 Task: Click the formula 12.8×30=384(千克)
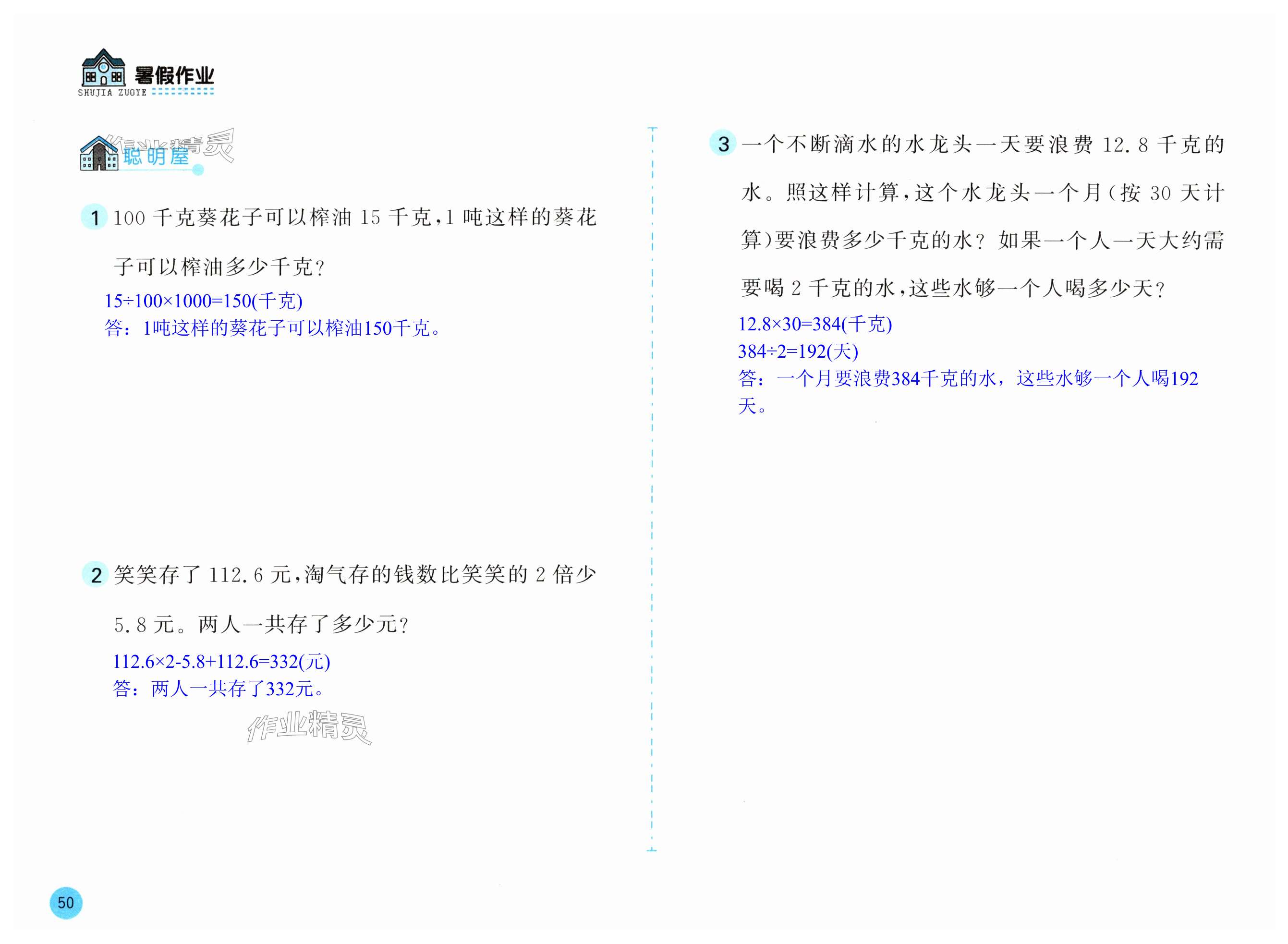[814, 325]
